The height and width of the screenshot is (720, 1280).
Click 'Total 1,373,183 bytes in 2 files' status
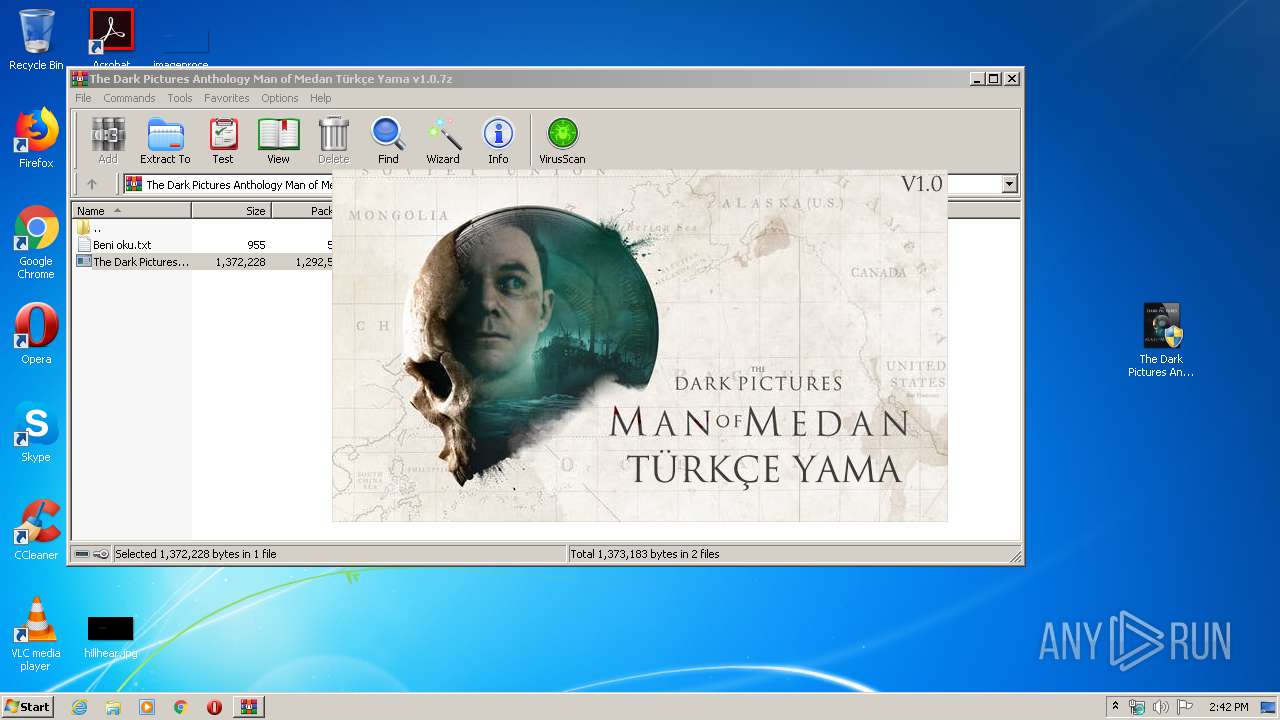[644, 554]
